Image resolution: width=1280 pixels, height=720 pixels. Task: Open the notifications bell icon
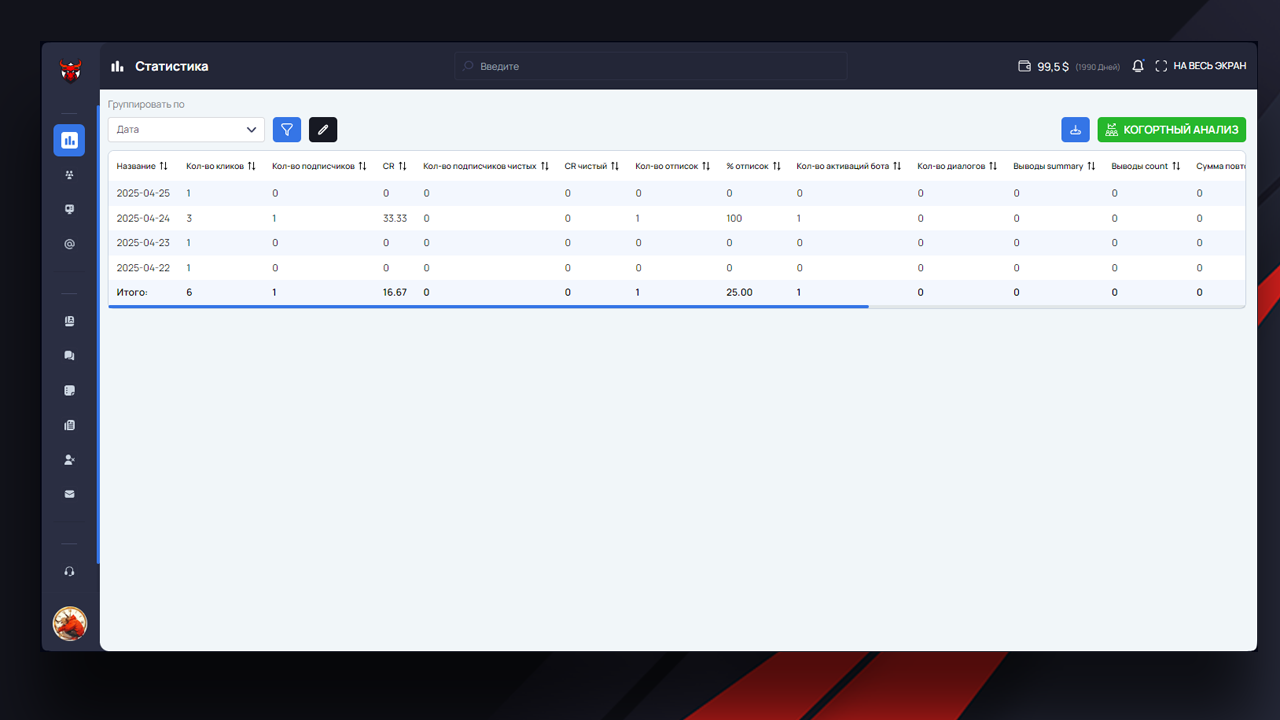point(1138,66)
